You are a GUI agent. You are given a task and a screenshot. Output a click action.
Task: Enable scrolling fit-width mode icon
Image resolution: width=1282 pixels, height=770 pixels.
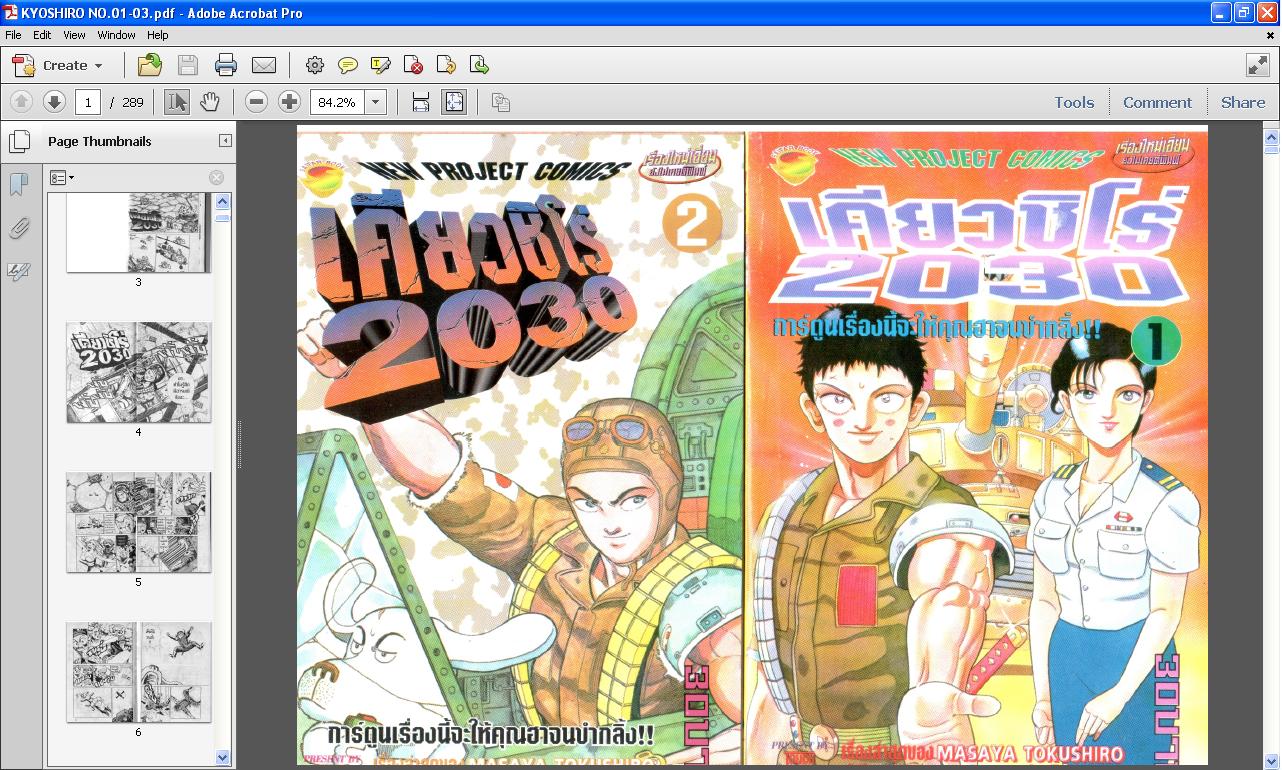pos(421,102)
